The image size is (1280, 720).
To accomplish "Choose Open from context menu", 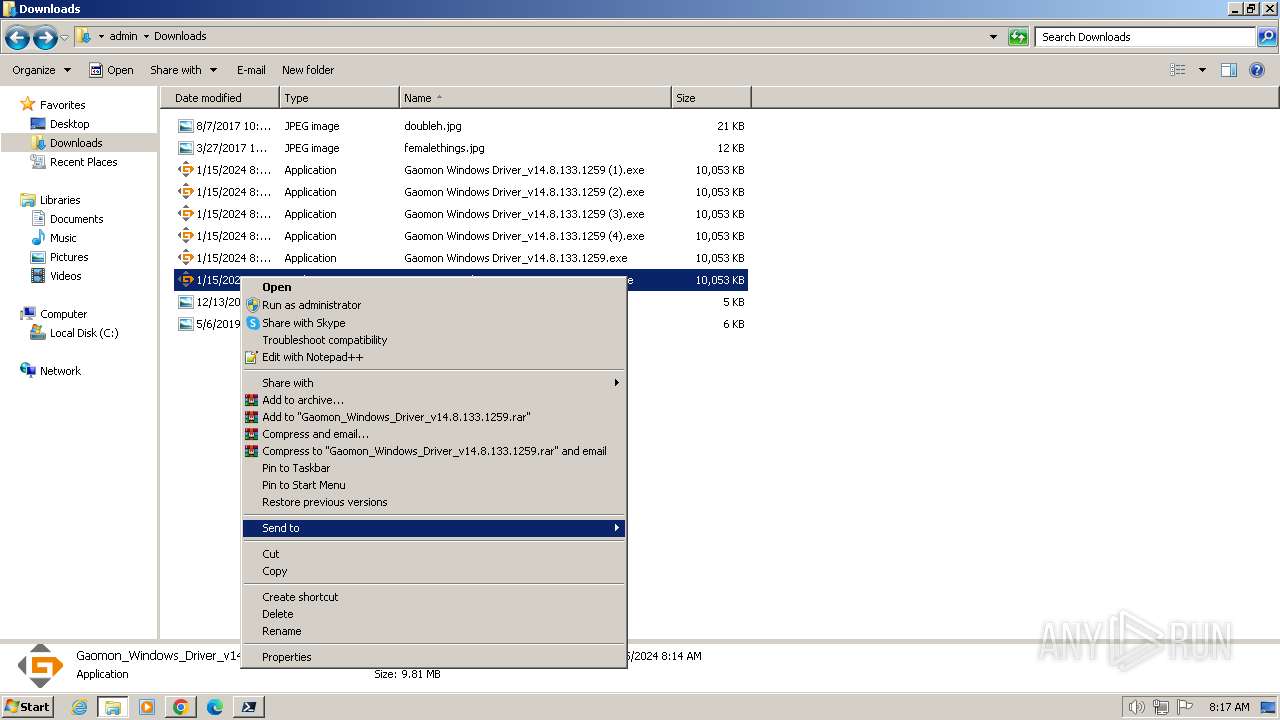I will pos(434,287).
